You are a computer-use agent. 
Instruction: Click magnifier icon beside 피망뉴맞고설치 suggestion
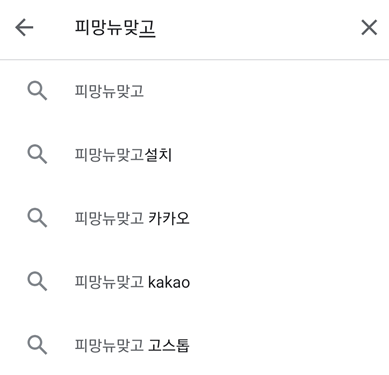point(37,154)
